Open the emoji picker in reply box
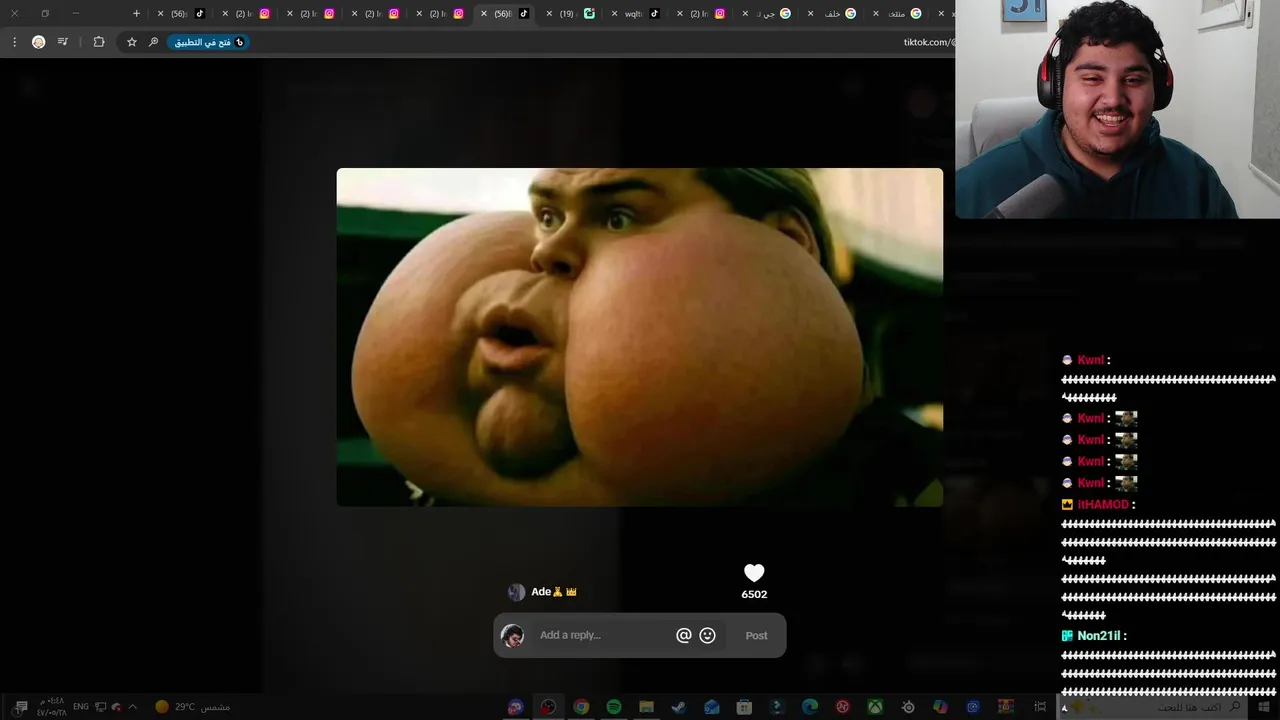The width and height of the screenshot is (1280, 720). click(707, 635)
